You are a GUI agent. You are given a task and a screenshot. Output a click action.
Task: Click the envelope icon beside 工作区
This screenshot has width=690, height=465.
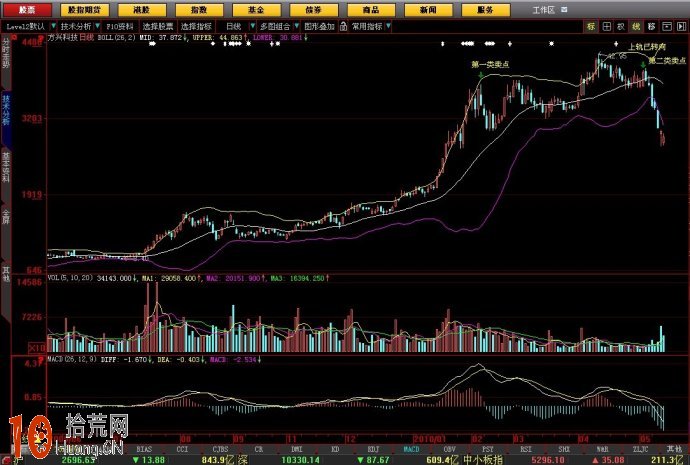(564, 9)
